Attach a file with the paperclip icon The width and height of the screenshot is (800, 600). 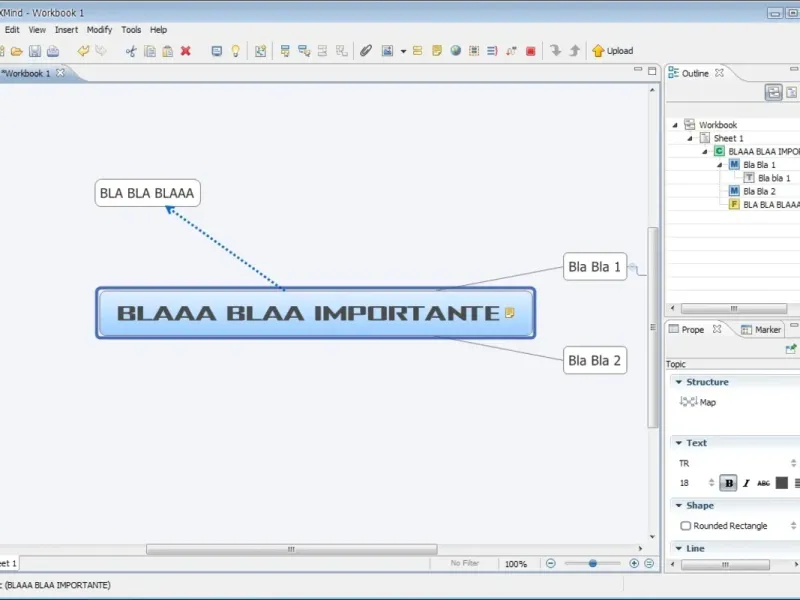(x=365, y=51)
